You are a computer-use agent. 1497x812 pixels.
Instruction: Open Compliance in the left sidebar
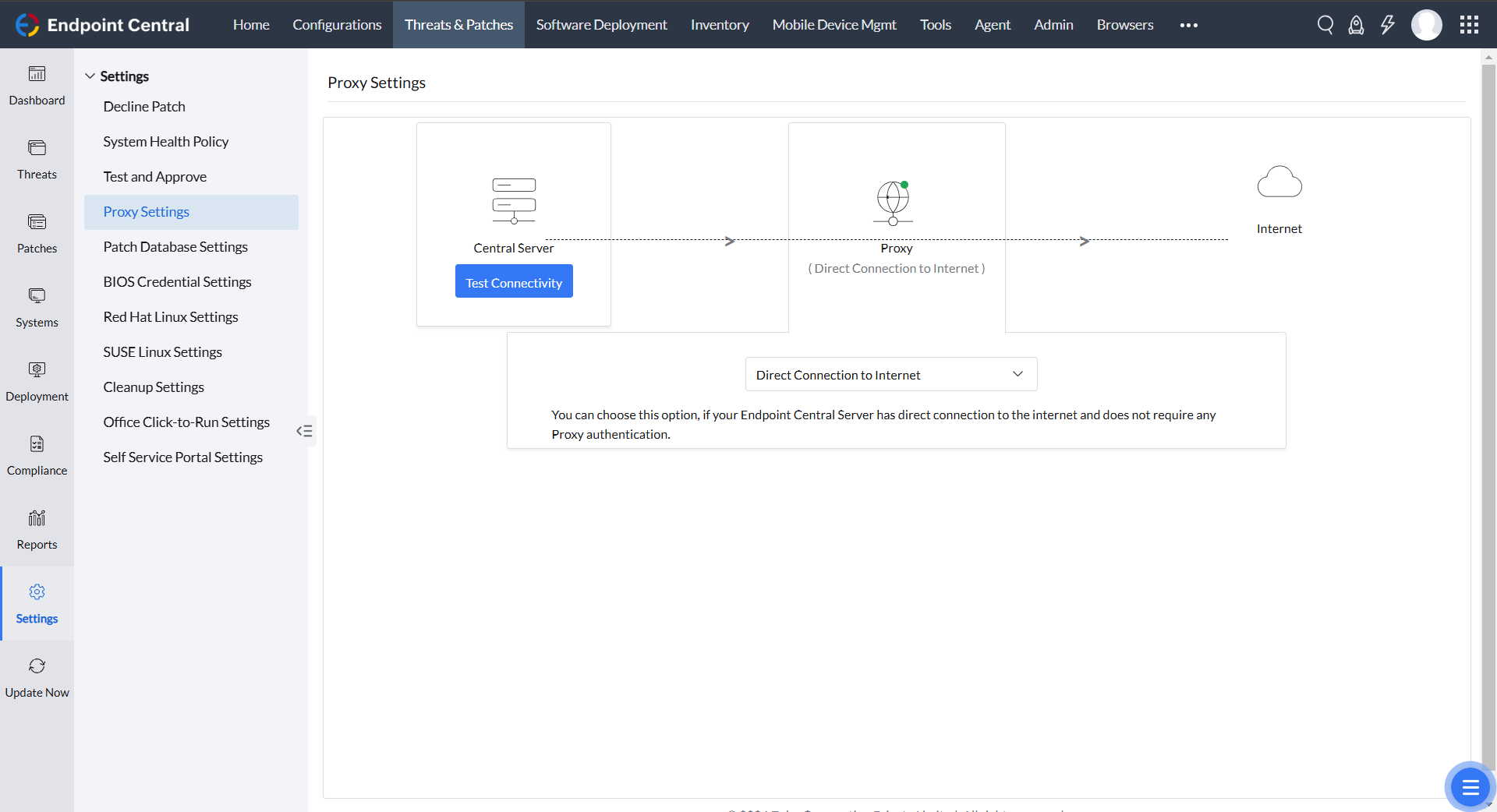pyautogui.click(x=37, y=457)
